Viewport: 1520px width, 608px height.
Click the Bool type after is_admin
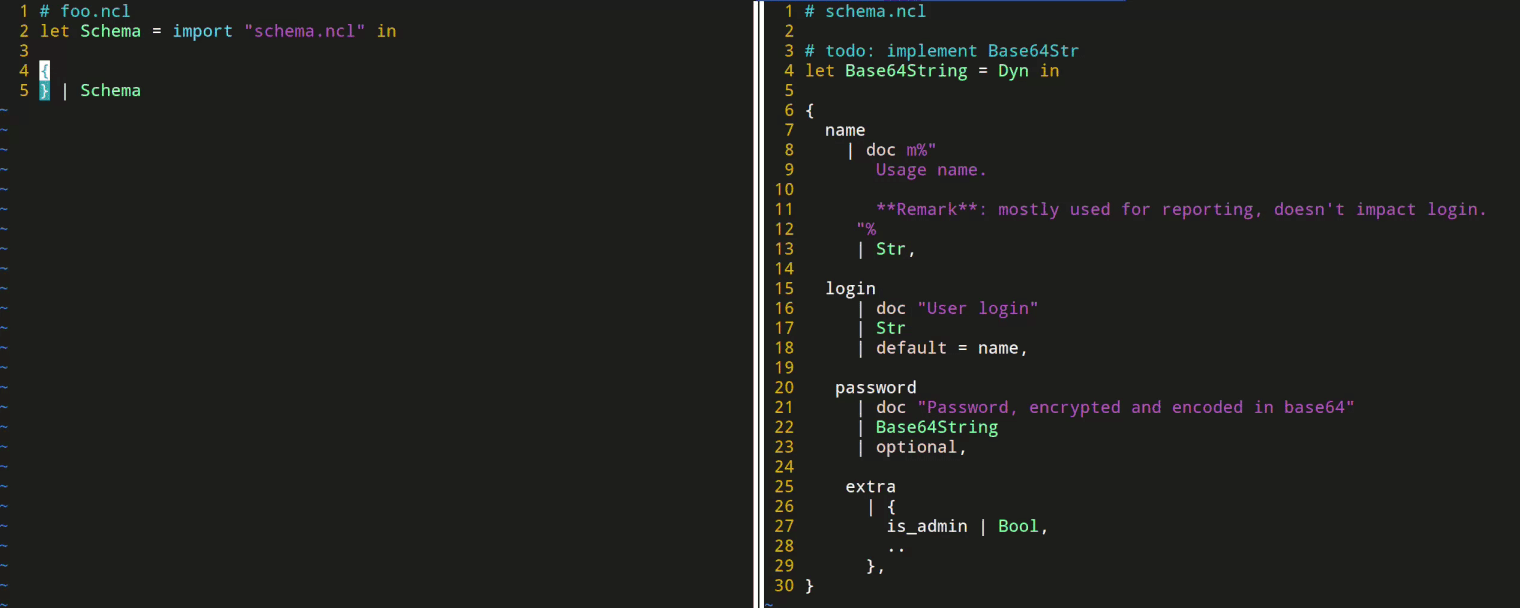pos(1018,526)
